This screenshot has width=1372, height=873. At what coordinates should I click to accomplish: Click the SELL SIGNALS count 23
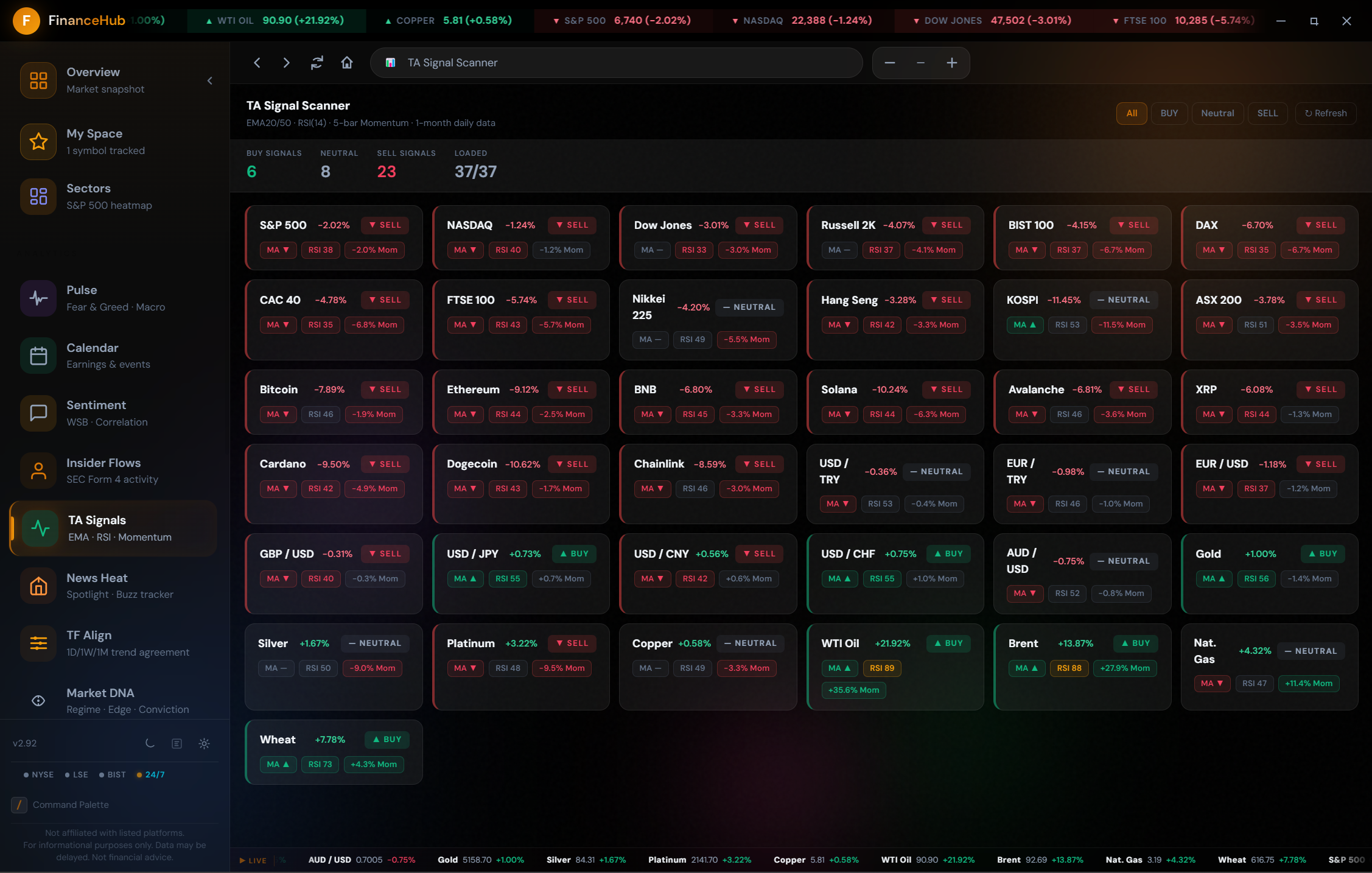387,172
